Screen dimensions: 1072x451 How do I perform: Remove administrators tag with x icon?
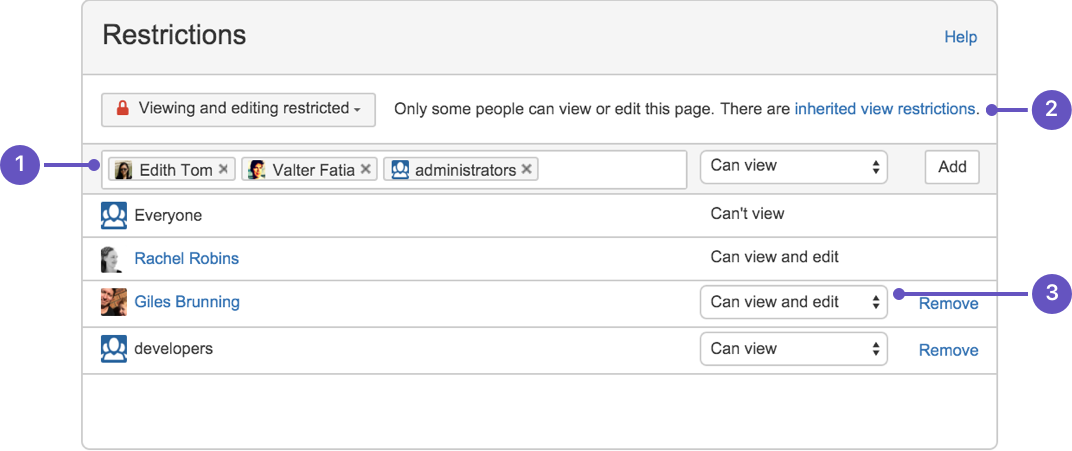click(x=526, y=169)
